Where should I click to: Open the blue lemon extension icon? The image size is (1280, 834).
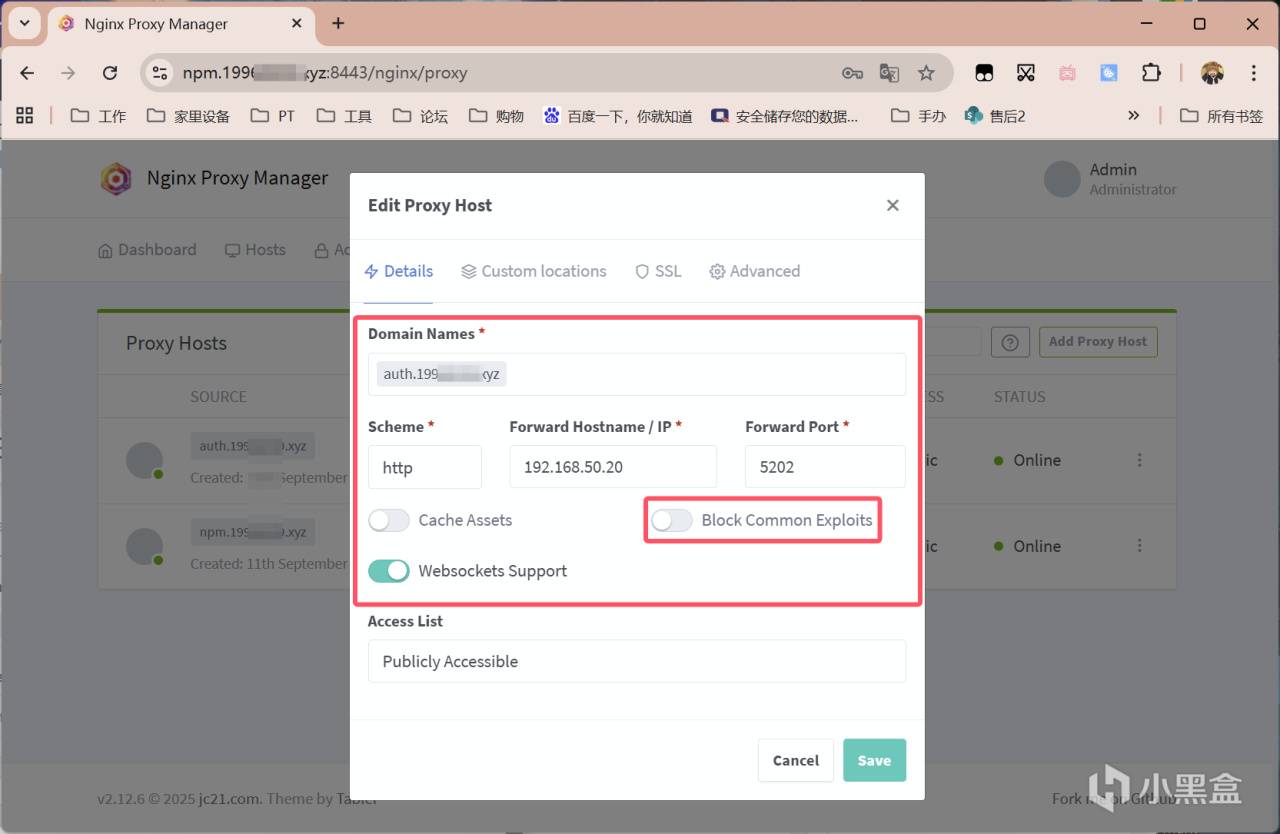tap(1109, 73)
